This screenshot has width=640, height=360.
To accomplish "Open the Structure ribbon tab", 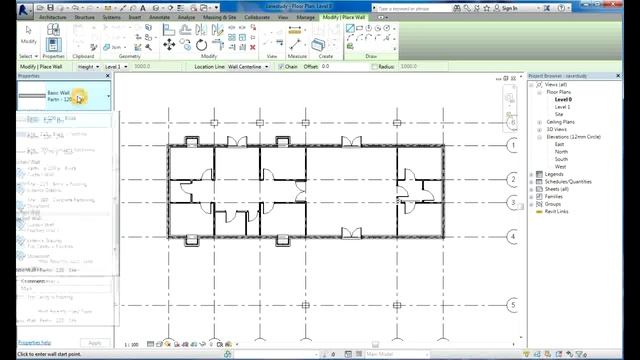I will pyautogui.click(x=84, y=18).
